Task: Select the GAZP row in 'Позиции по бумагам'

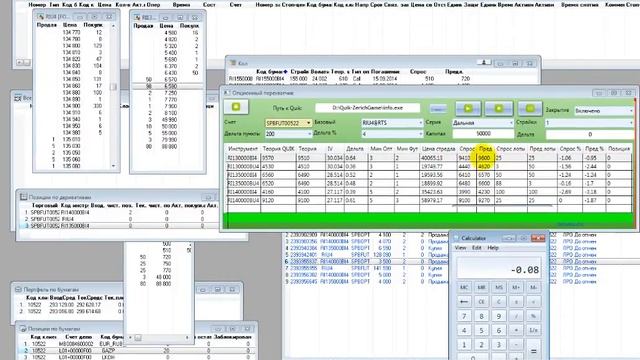Action: (x=137, y=350)
